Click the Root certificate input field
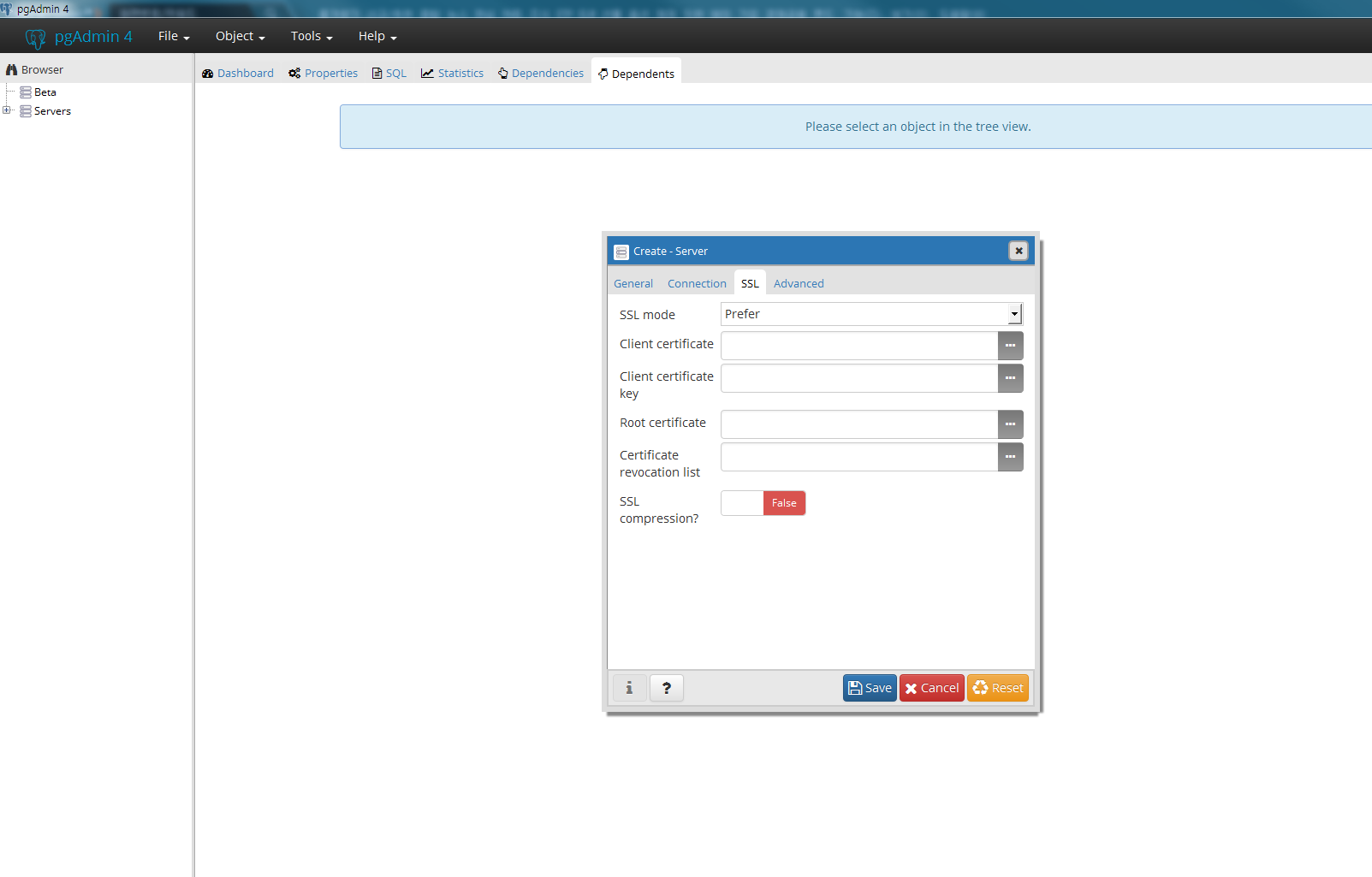Image resolution: width=1372 pixels, height=877 pixels. (x=858, y=424)
